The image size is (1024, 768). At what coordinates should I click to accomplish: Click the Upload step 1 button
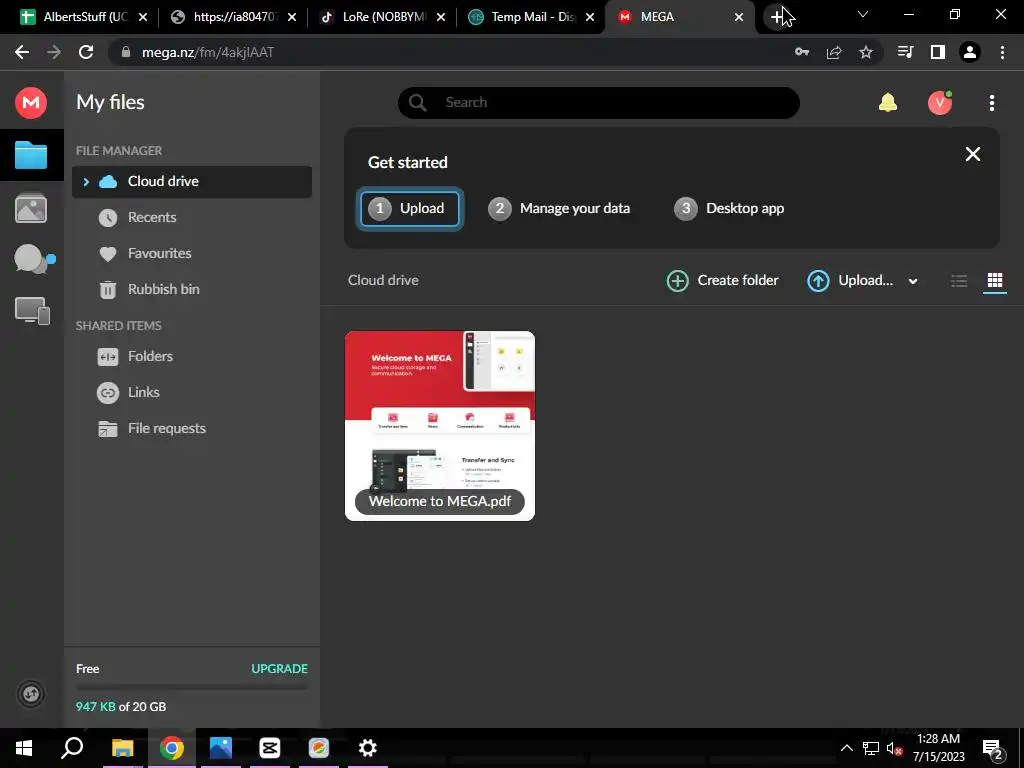(410, 208)
